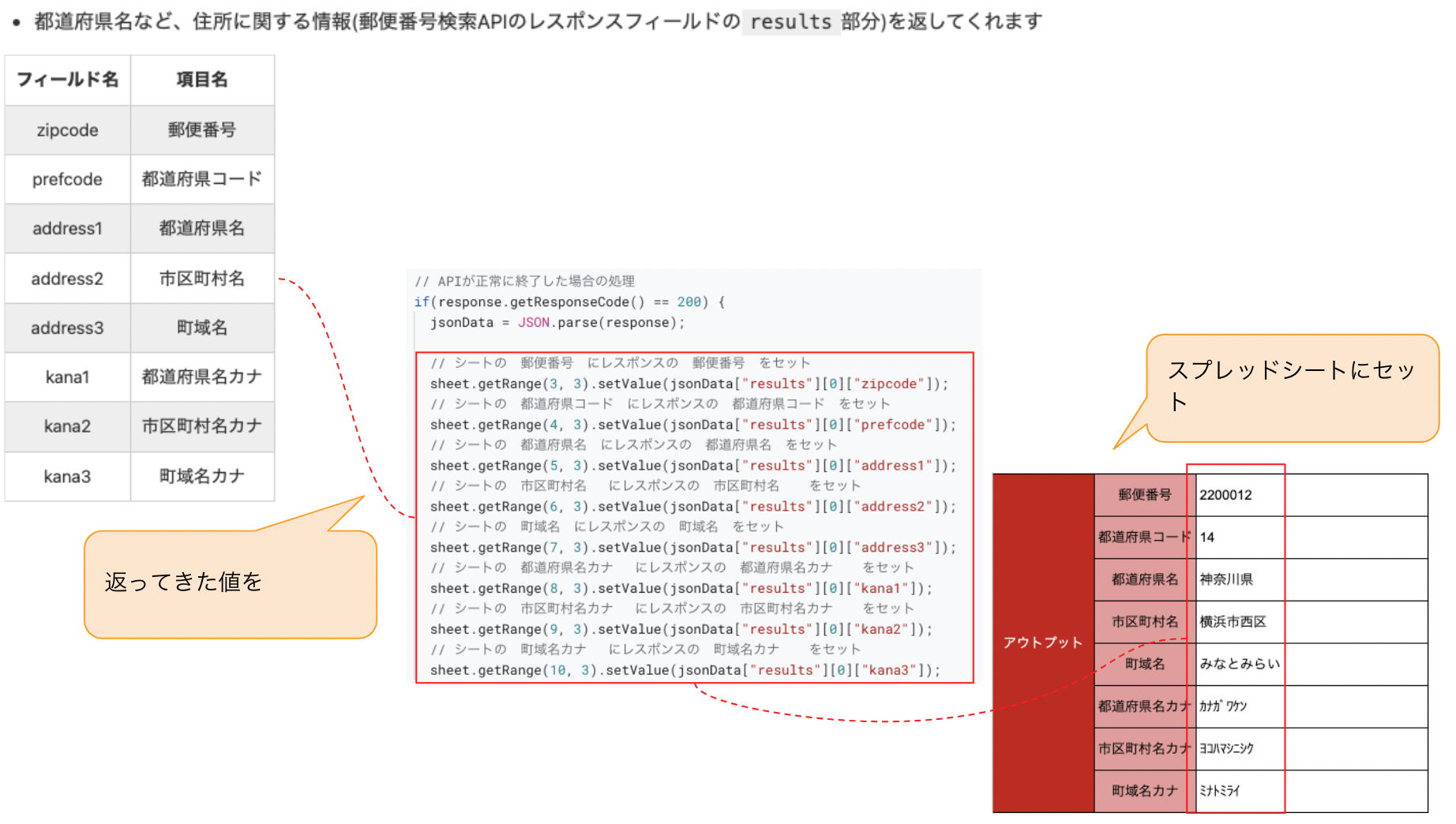Click the '項目名' table header
This screenshot has height=824, width=1456.
click(202, 80)
